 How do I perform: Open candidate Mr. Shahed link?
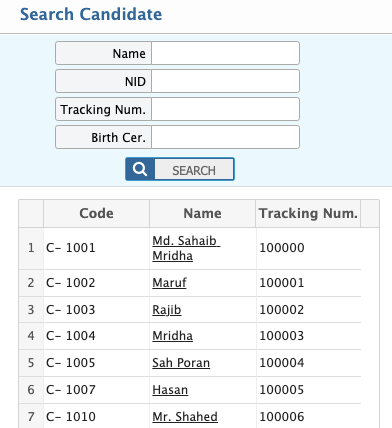[185, 417]
